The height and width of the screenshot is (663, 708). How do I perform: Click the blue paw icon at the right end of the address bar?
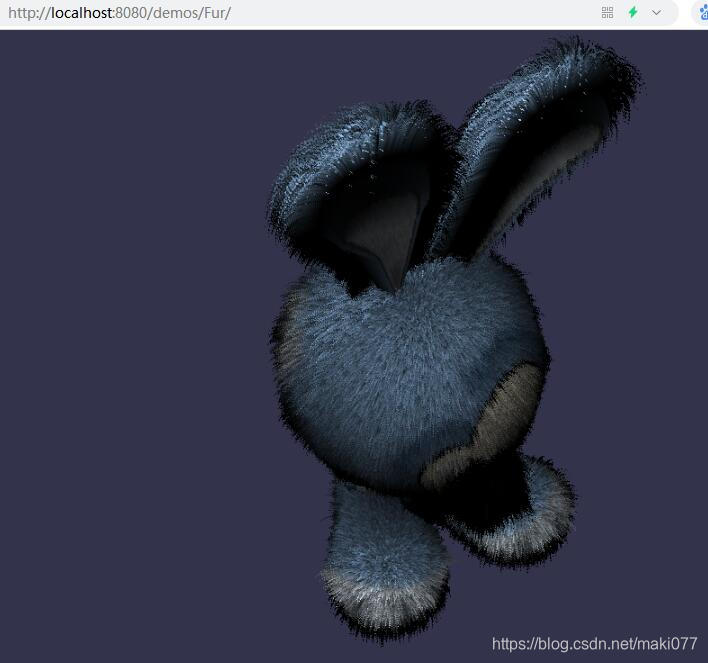(x=703, y=13)
